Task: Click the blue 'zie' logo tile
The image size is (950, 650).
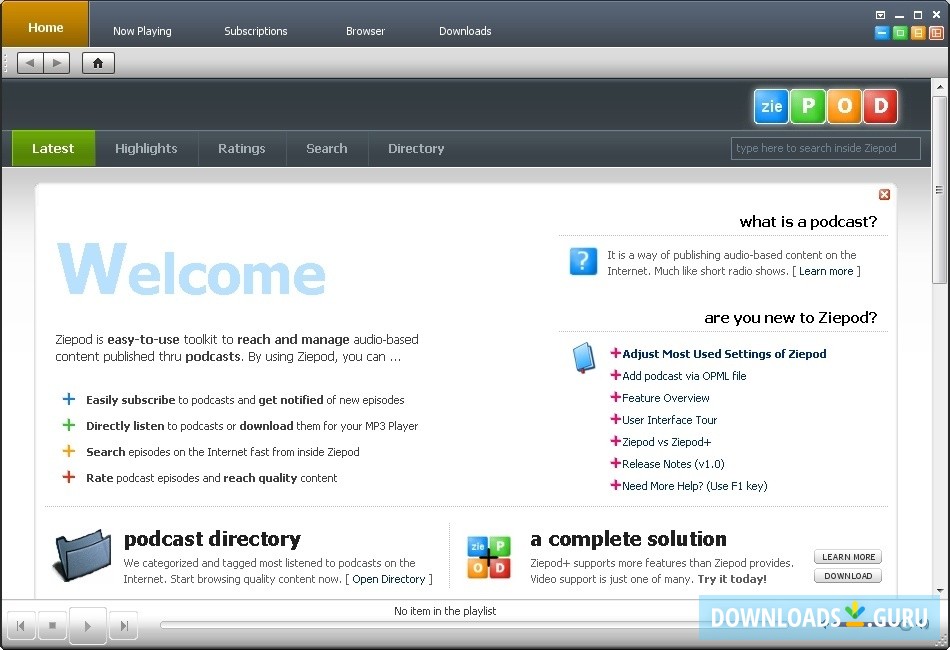Action: [x=771, y=107]
